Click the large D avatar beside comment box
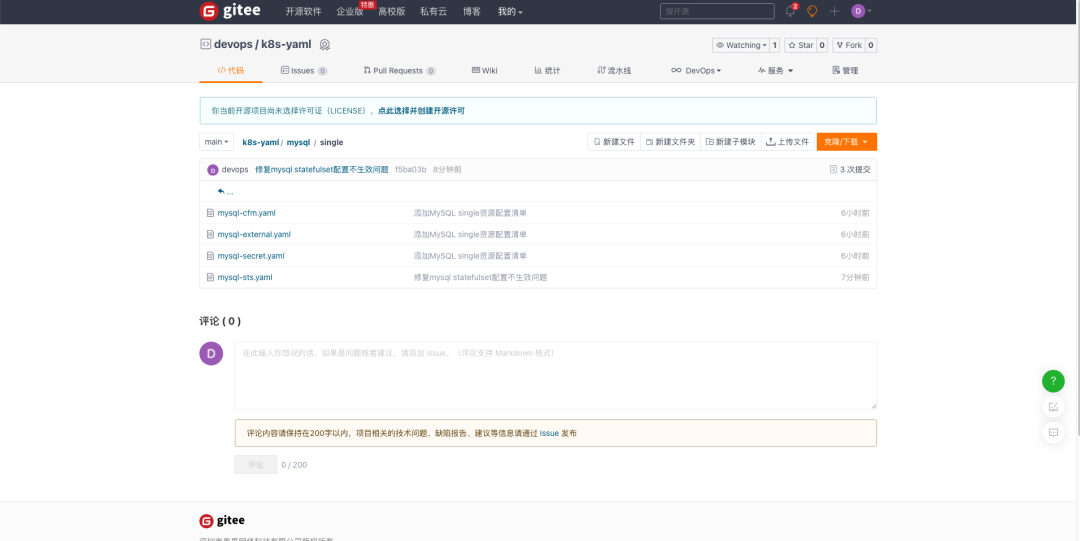The width and height of the screenshot is (1080, 541). [211, 354]
